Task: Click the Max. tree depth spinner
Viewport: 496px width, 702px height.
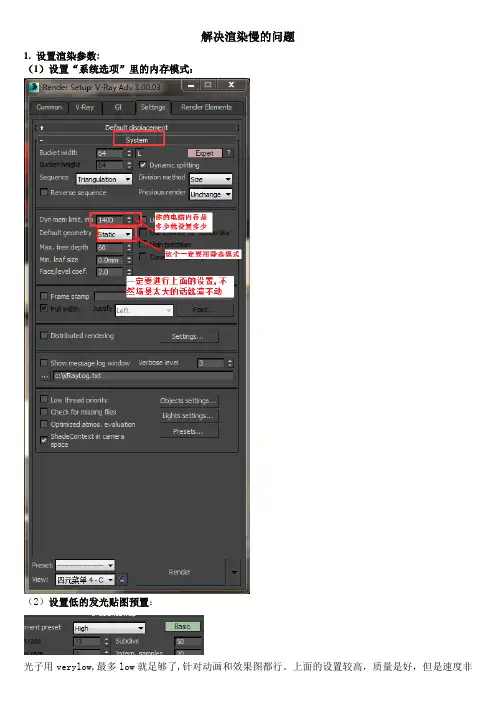Action: click(x=129, y=247)
